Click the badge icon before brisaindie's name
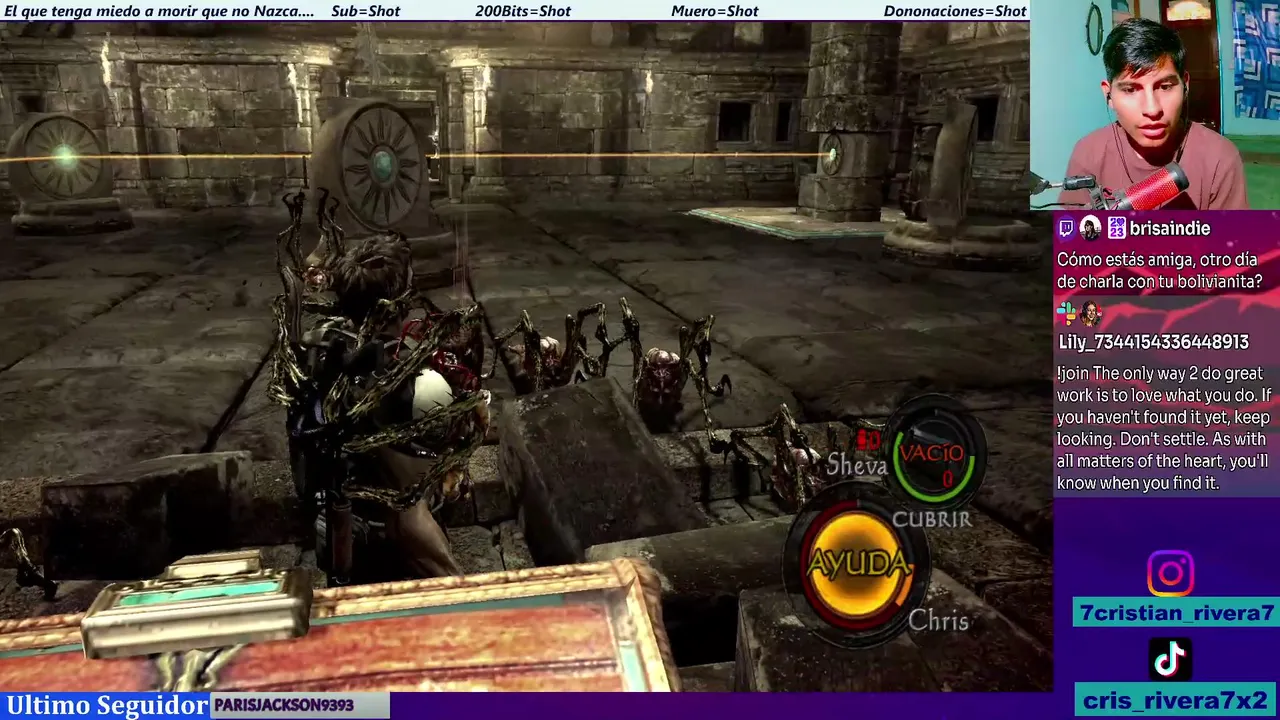 [x=1116, y=229]
